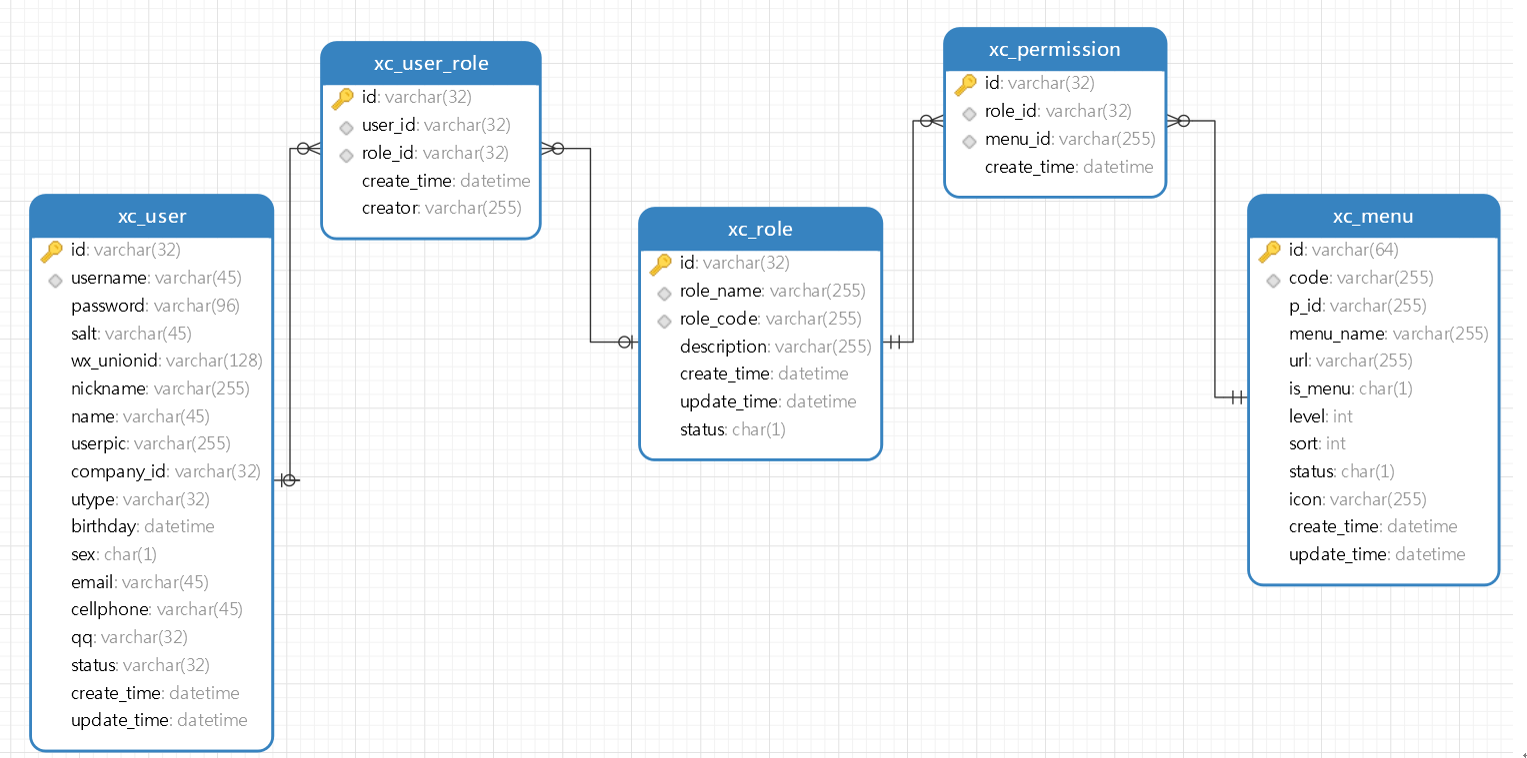Select the birthday: datetime column
1527x758 pixels.
coord(143,526)
